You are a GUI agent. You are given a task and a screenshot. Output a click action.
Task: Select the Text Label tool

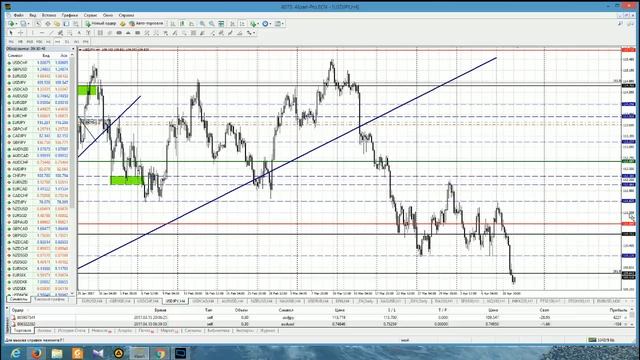tap(88, 33)
